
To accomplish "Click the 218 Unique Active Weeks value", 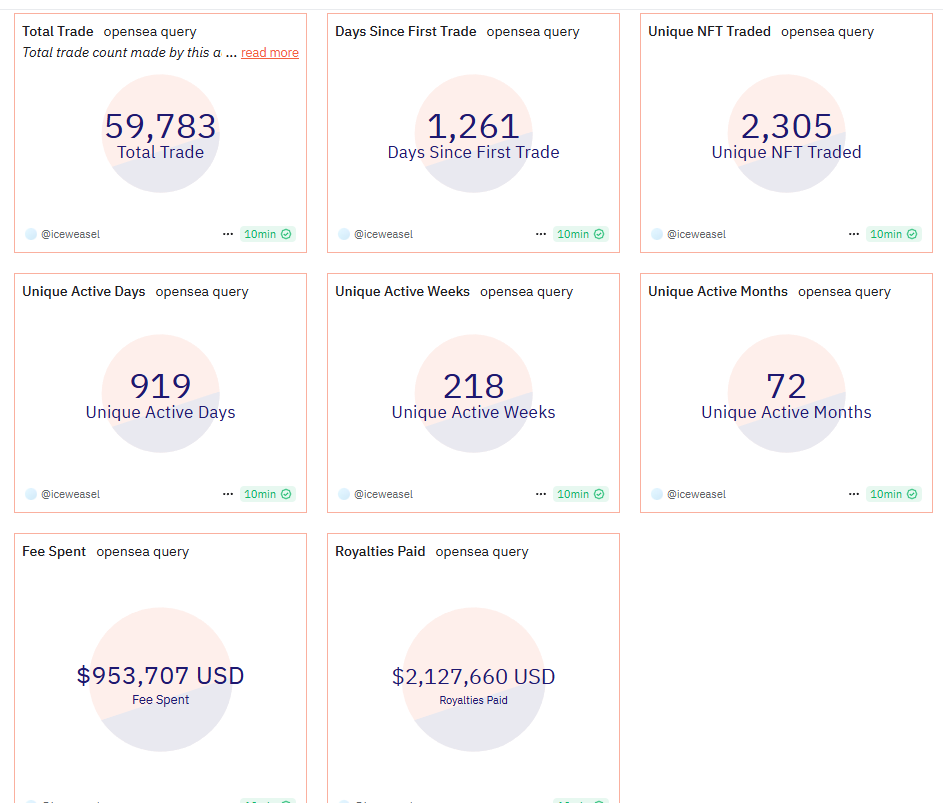I will pyautogui.click(x=473, y=386).
